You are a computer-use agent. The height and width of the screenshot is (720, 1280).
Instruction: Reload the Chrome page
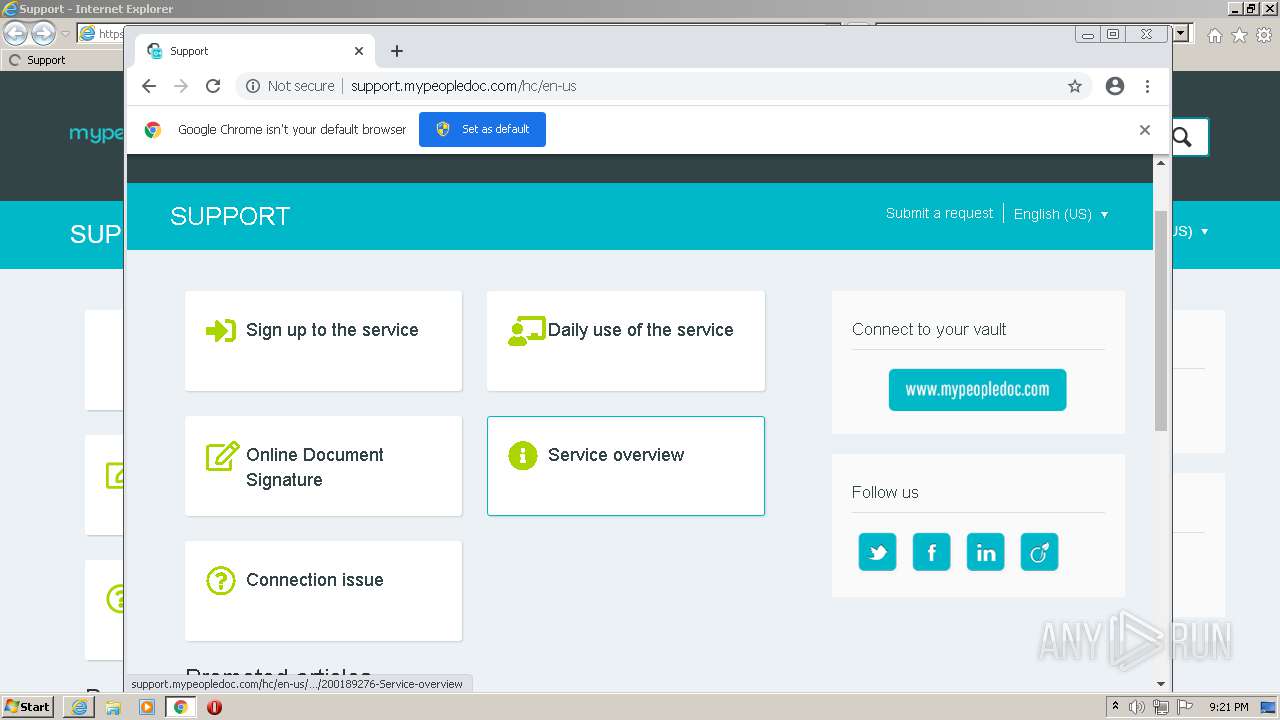(x=213, y=86)
